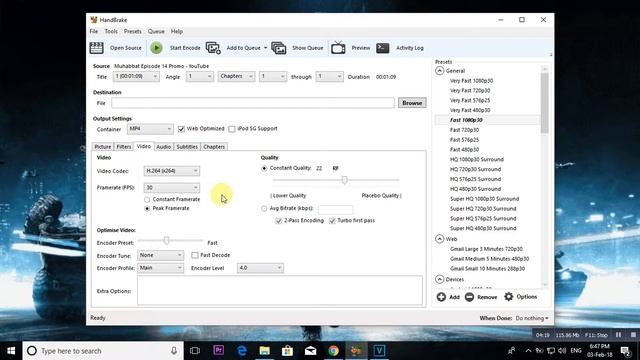
Task: Click the V app taskbar icon
Action: tap(379, 351)
